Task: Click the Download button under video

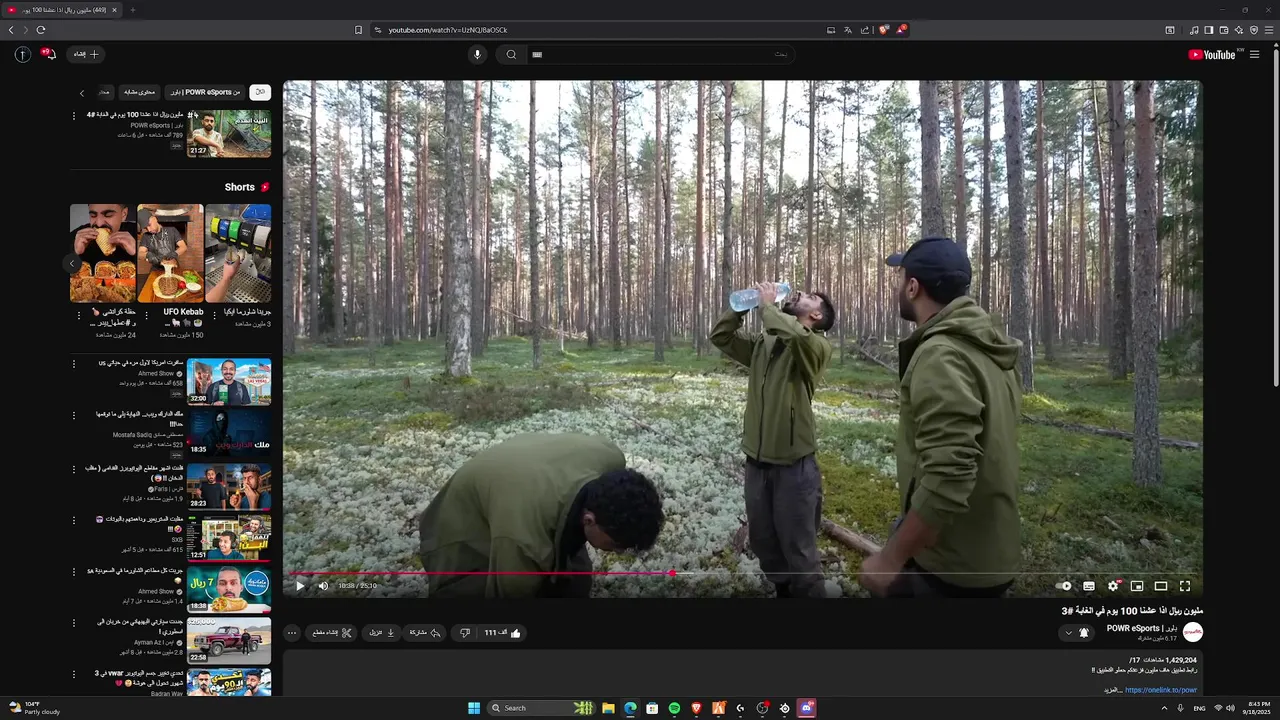Action: (x=382, y=633)
